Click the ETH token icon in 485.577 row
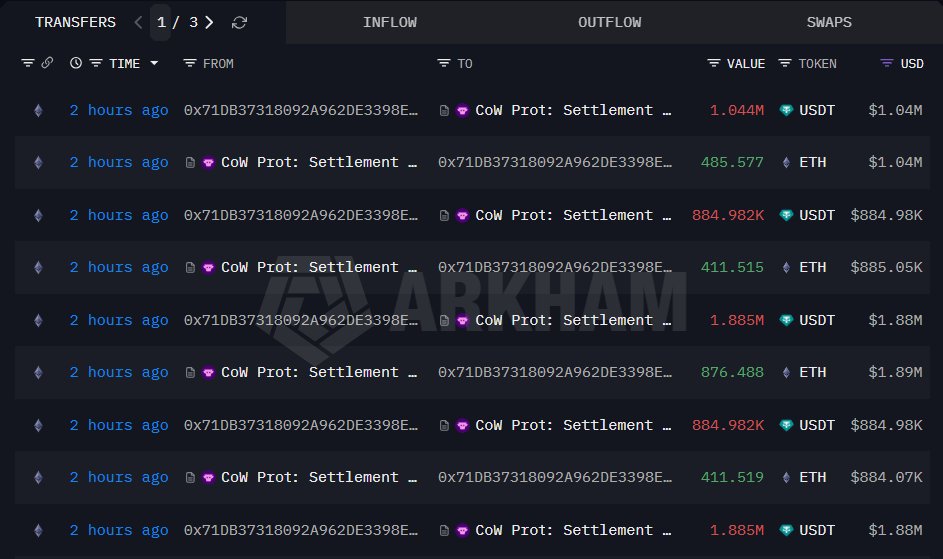This screenshot has width=943, height=559. coord(786,162)
